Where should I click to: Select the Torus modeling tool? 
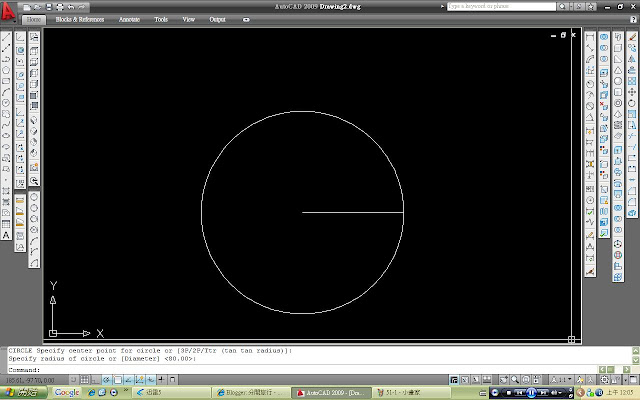(x=618, y=103)
